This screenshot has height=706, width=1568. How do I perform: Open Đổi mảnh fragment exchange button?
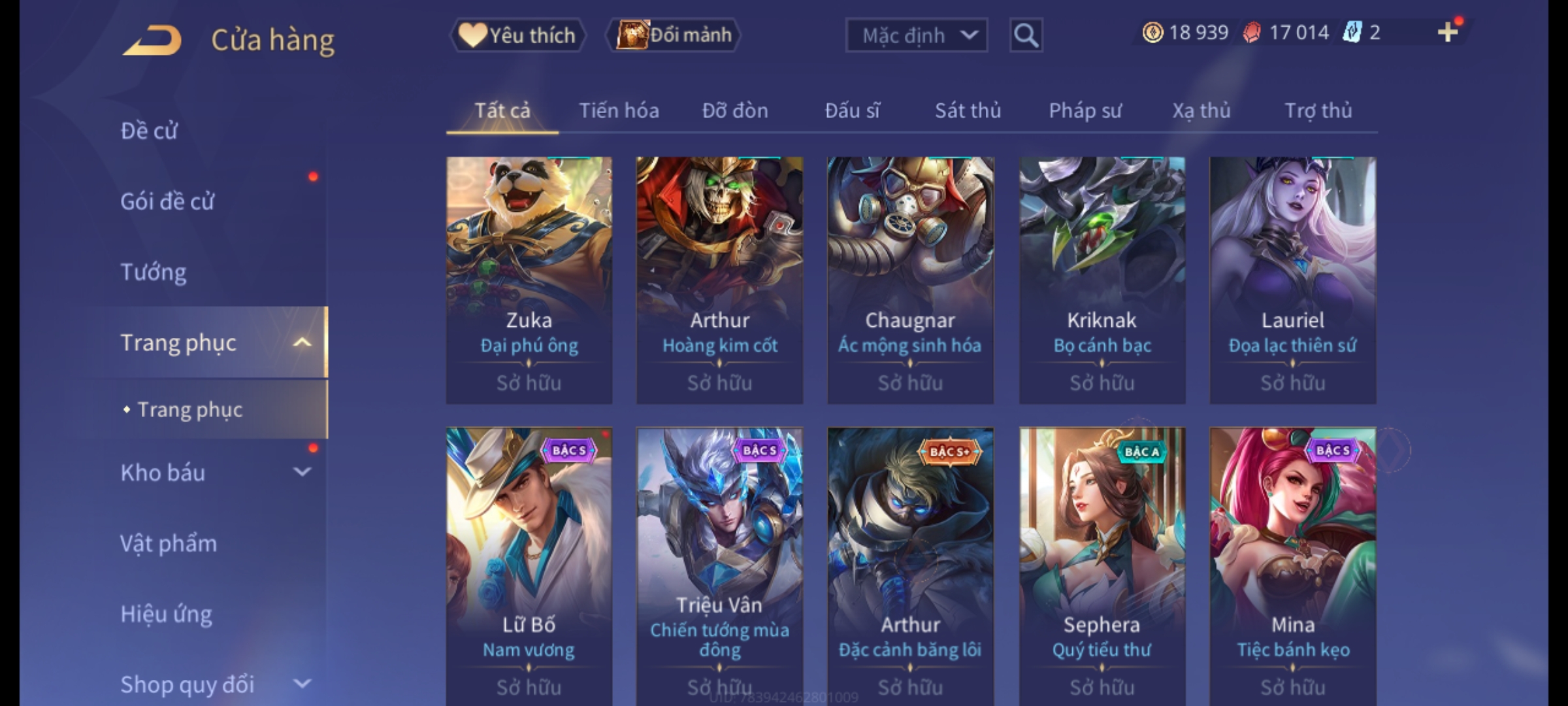[x=674, y=35]
